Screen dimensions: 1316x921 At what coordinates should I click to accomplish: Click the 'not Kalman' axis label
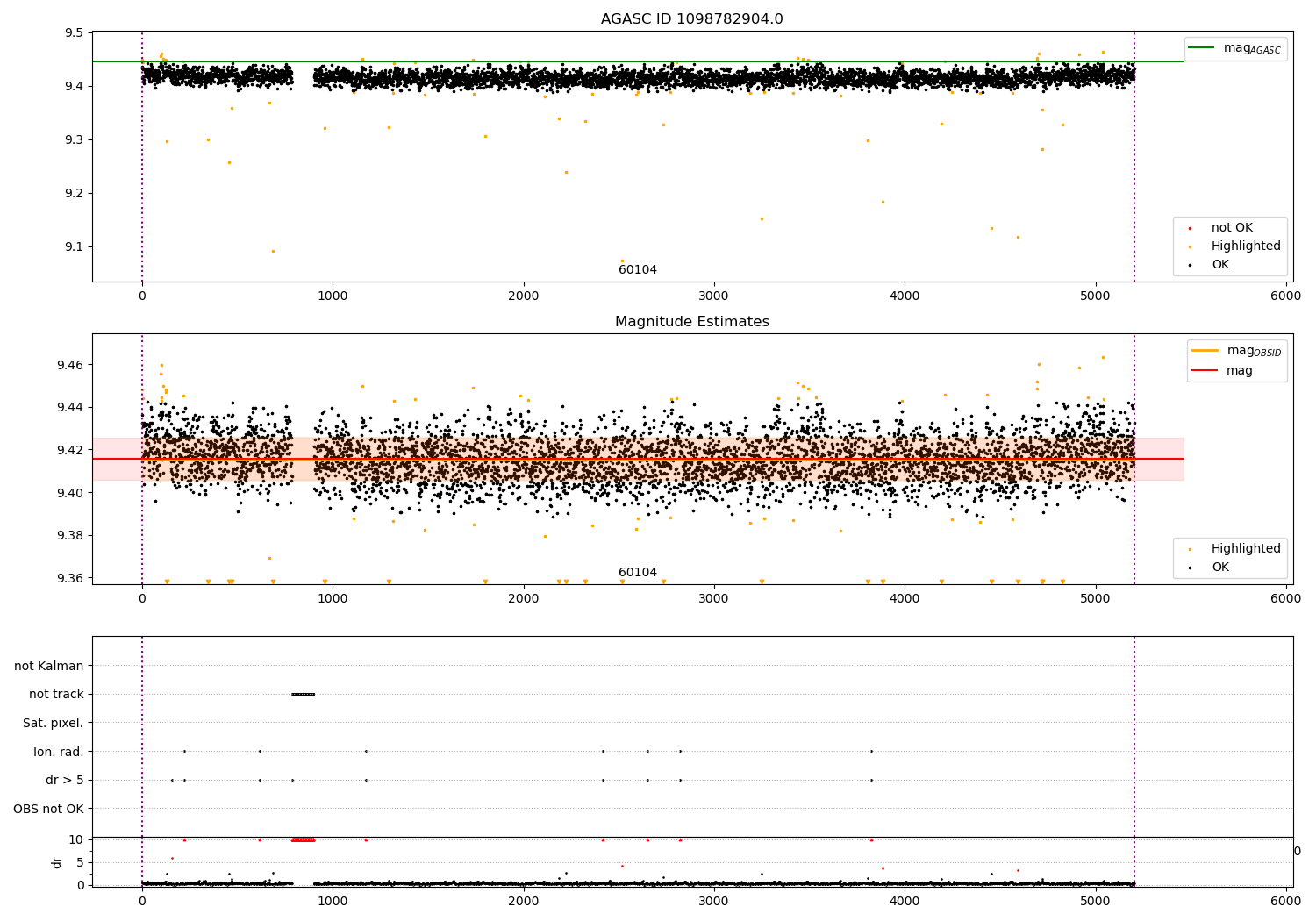(49, 666)
